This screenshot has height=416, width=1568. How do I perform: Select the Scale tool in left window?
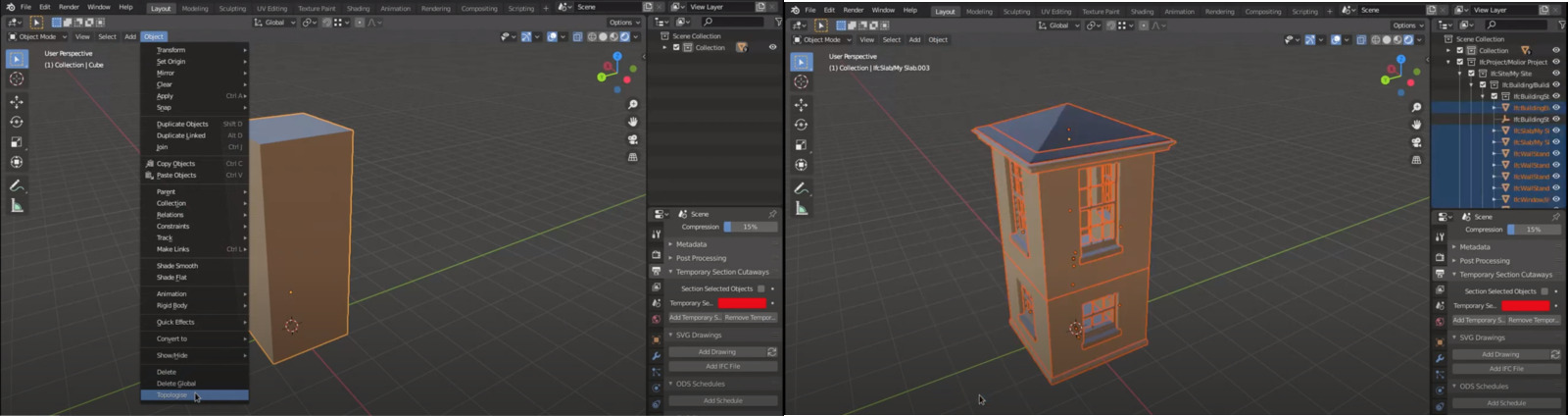17,141
